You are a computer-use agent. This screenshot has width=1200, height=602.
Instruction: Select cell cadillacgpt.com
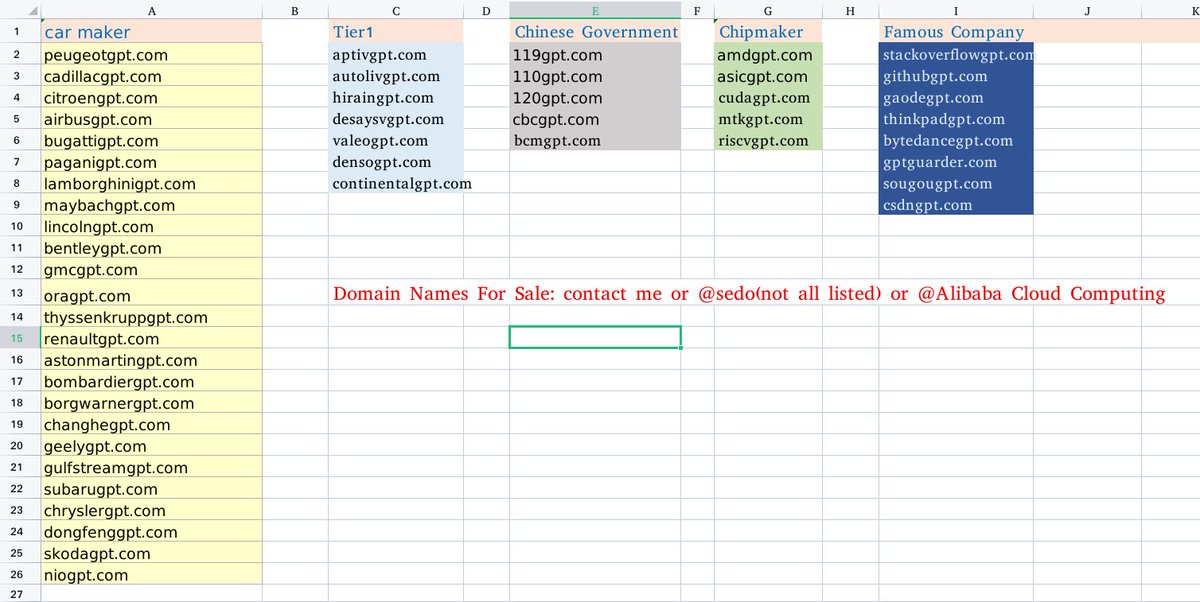[x=151, y=76]
